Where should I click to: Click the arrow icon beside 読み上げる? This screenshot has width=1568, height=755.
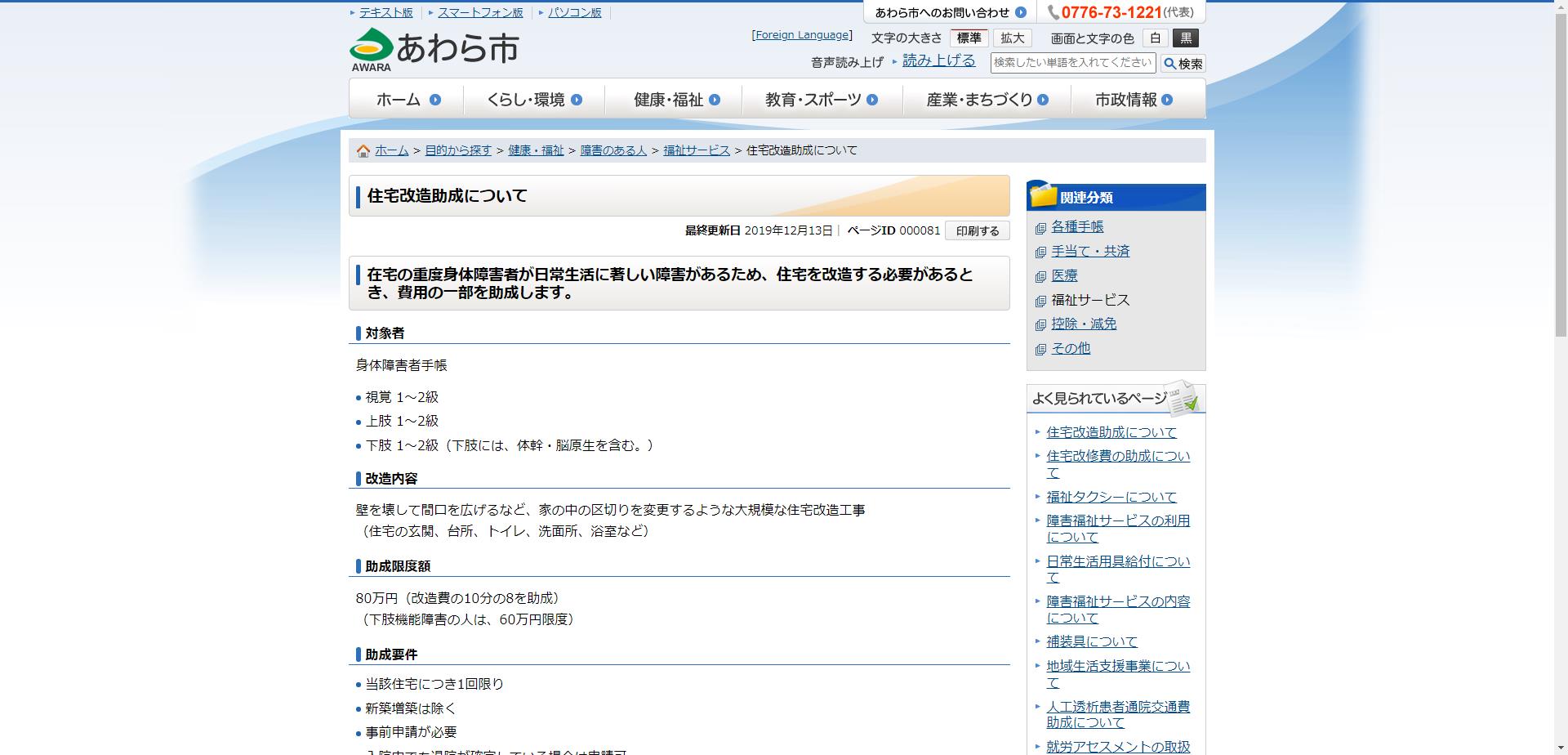pos(895,61)
